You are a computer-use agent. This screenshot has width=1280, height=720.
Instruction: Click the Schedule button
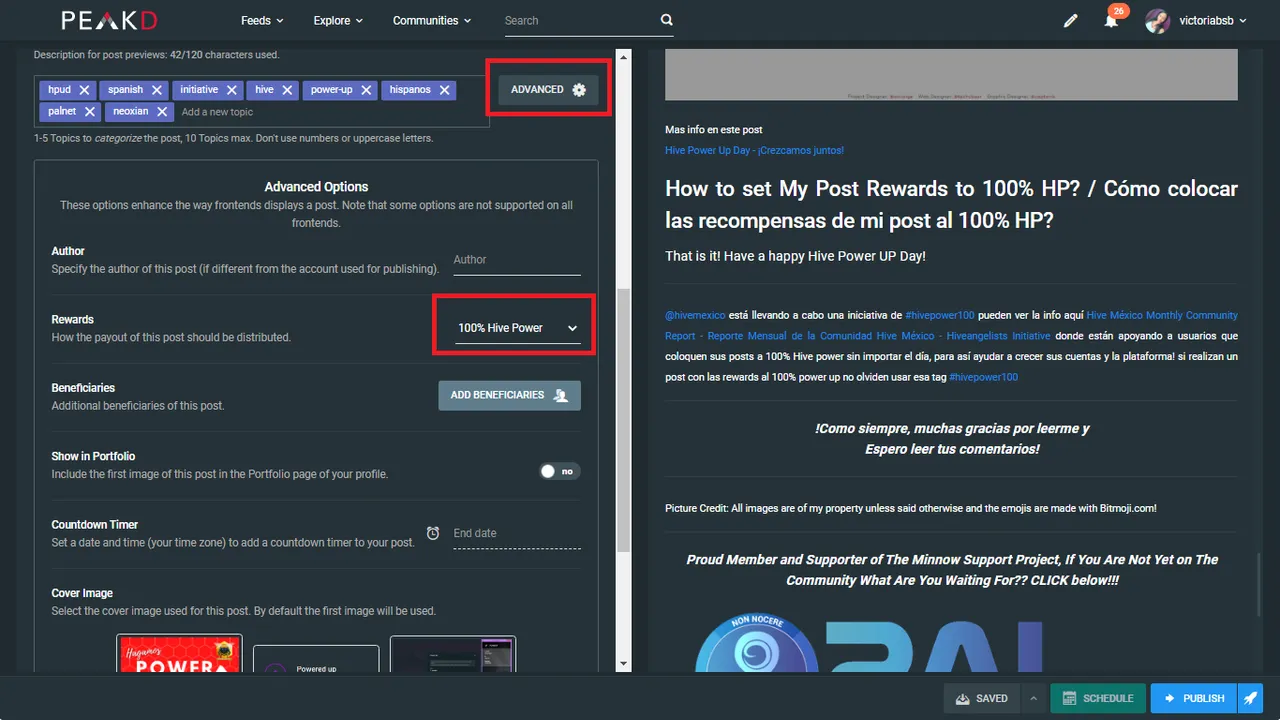pos(1098,698)
